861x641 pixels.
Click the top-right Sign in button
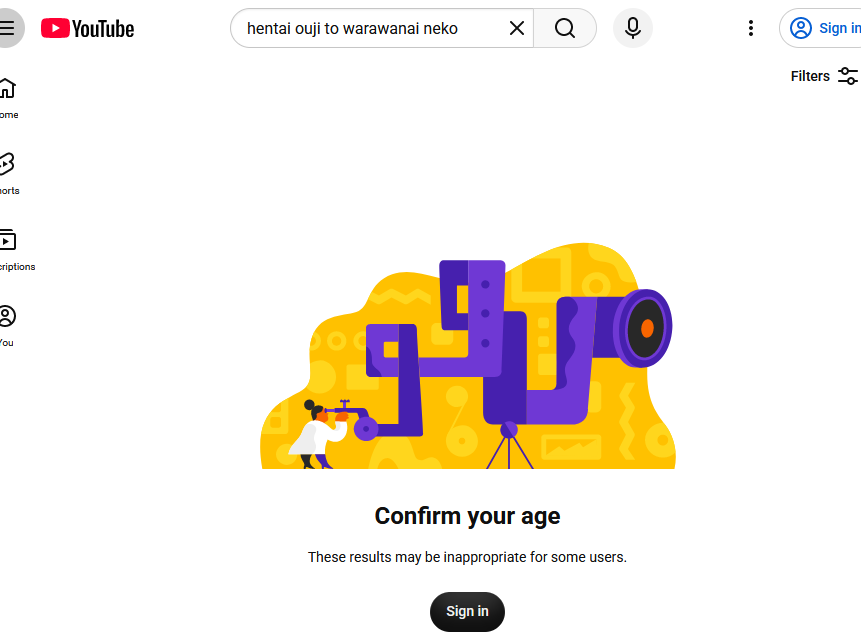821,28
